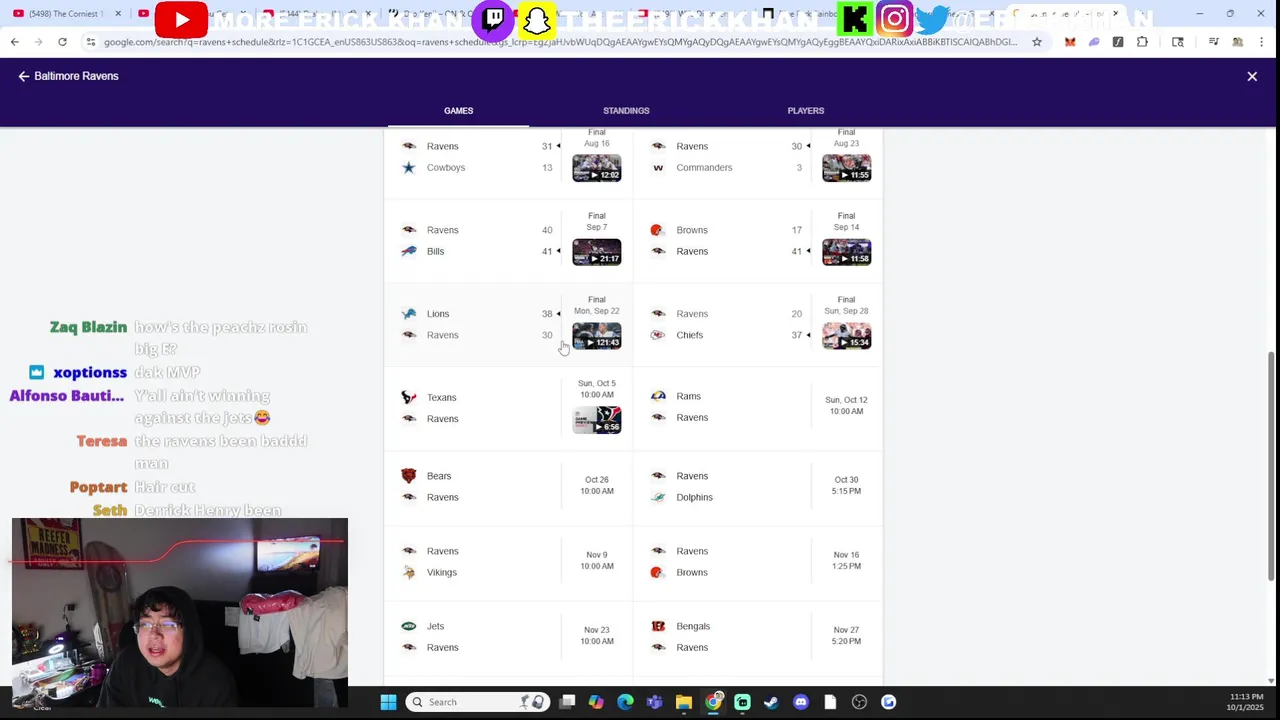Image resolution: width=1280 pixels, height=720 pixels.
Task: Open the Ravens vs Browns Nov 16 game
Action: (758, 562)
